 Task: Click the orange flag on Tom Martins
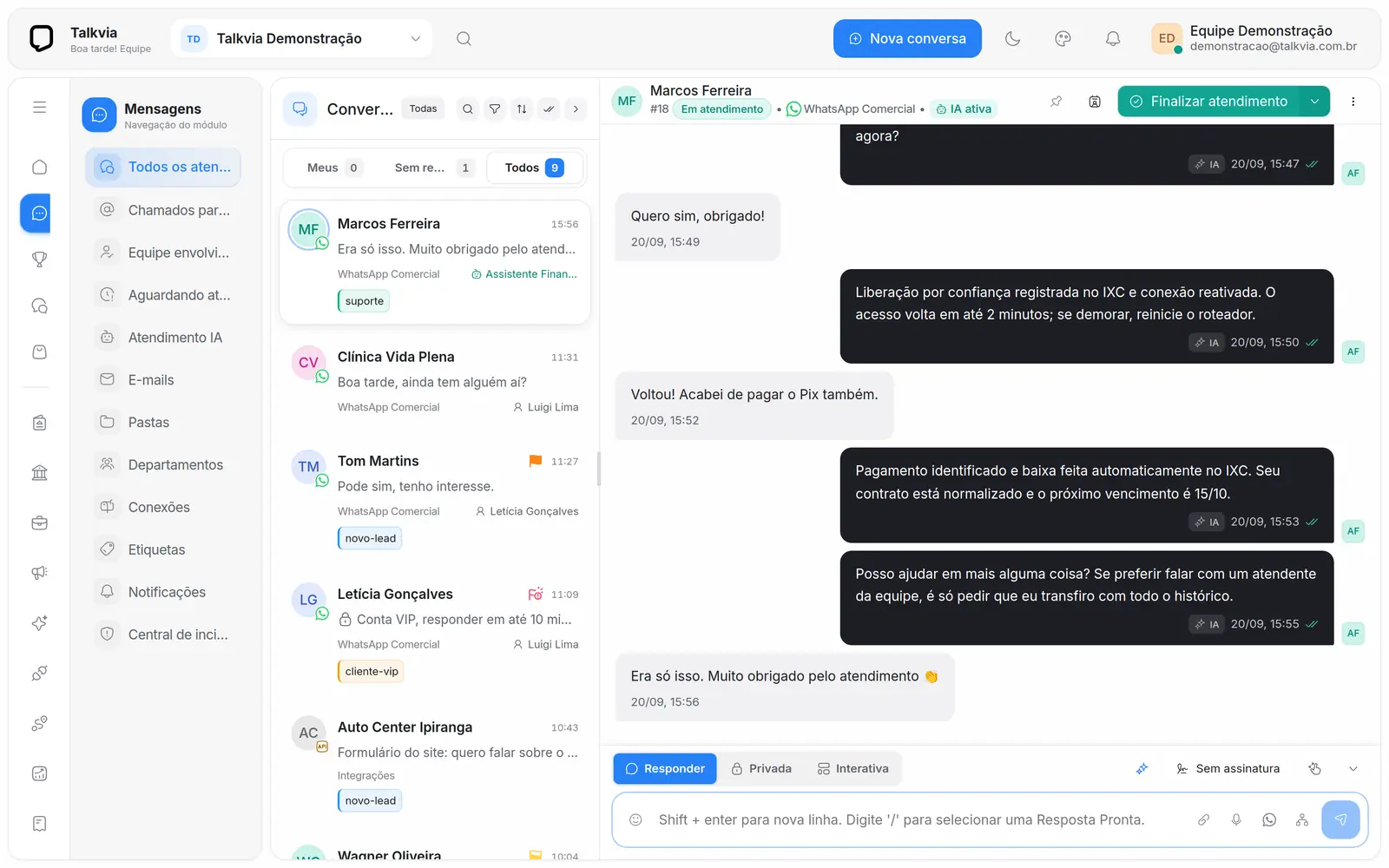tap(535, 461)
